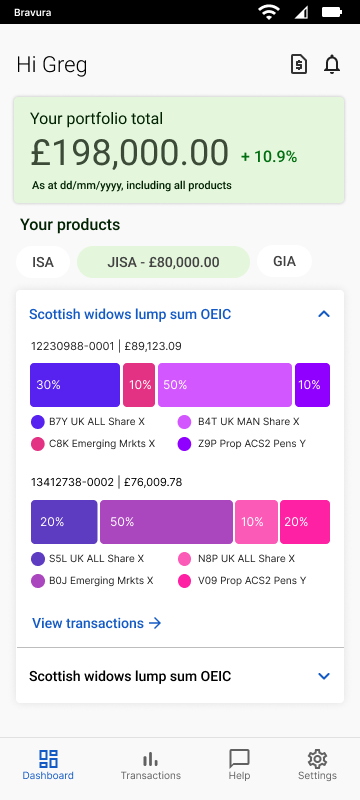Select the ISA product tab
Image resolution: width=360 pixels, height=800 pixels.
click(43, 262)
